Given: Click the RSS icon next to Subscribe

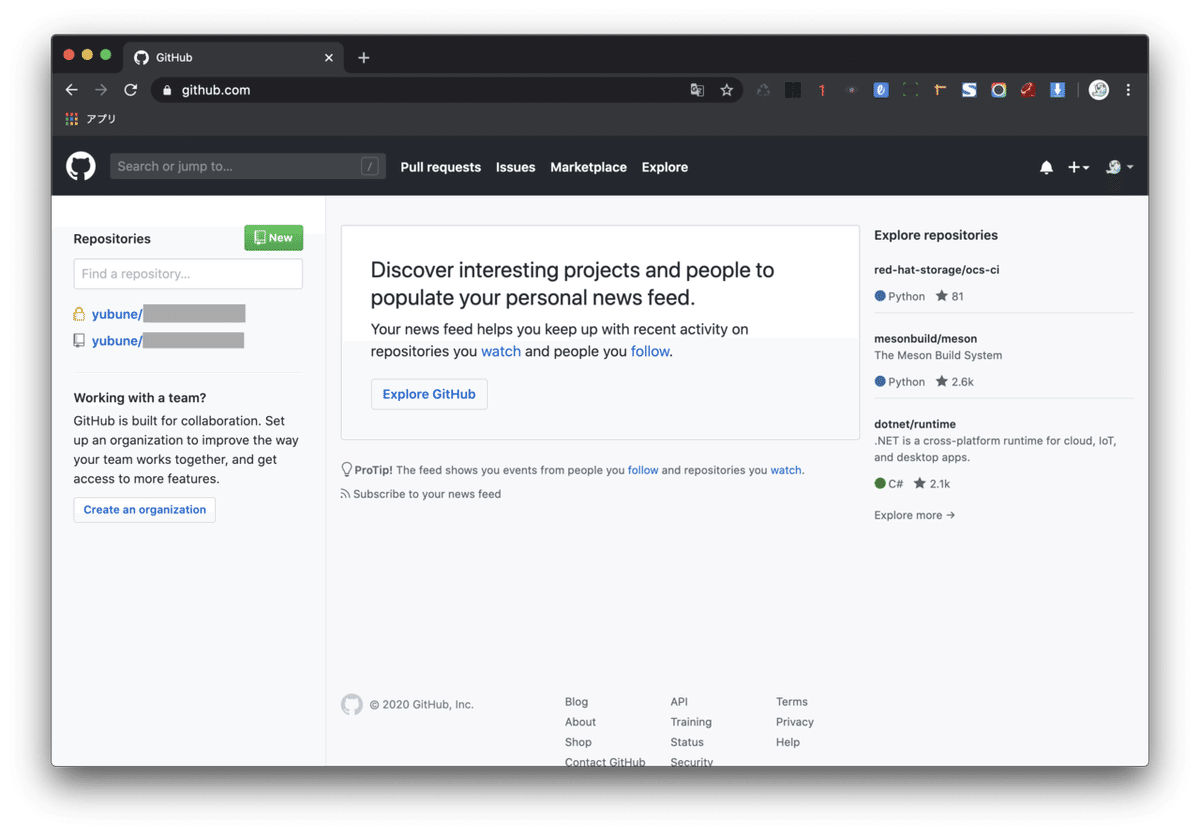Looking at the screenshot, I should [345, 494].
